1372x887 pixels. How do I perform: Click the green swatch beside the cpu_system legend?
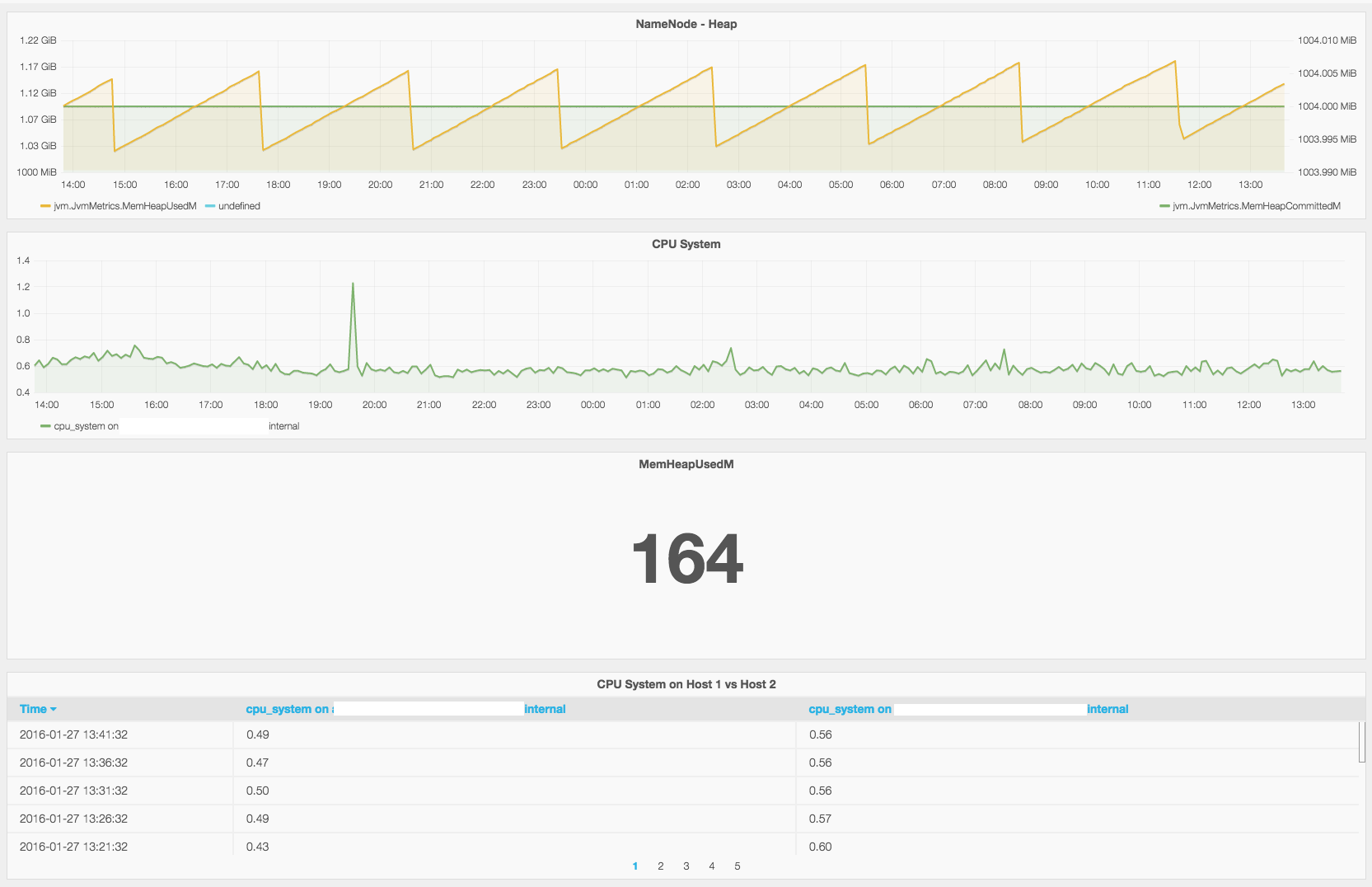(x=45, y=426)
